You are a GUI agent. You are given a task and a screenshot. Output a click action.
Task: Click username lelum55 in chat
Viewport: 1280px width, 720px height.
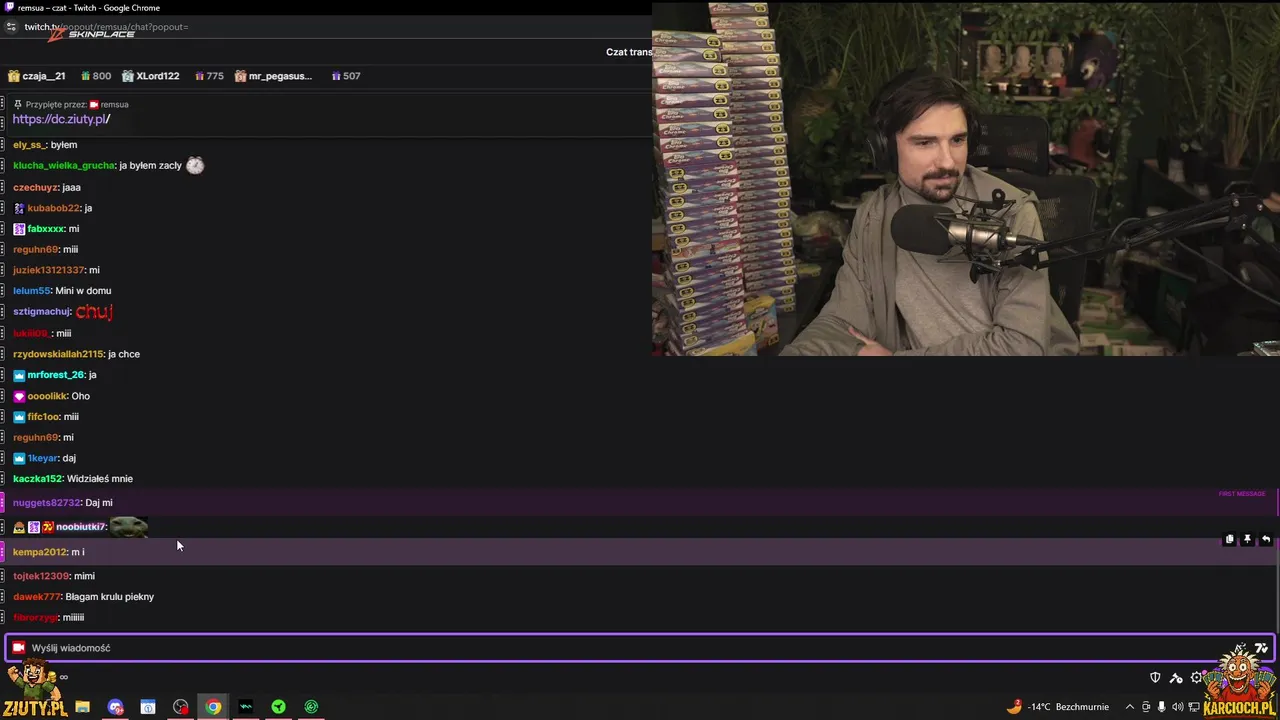pyautogui.click(x=32, y=291)
